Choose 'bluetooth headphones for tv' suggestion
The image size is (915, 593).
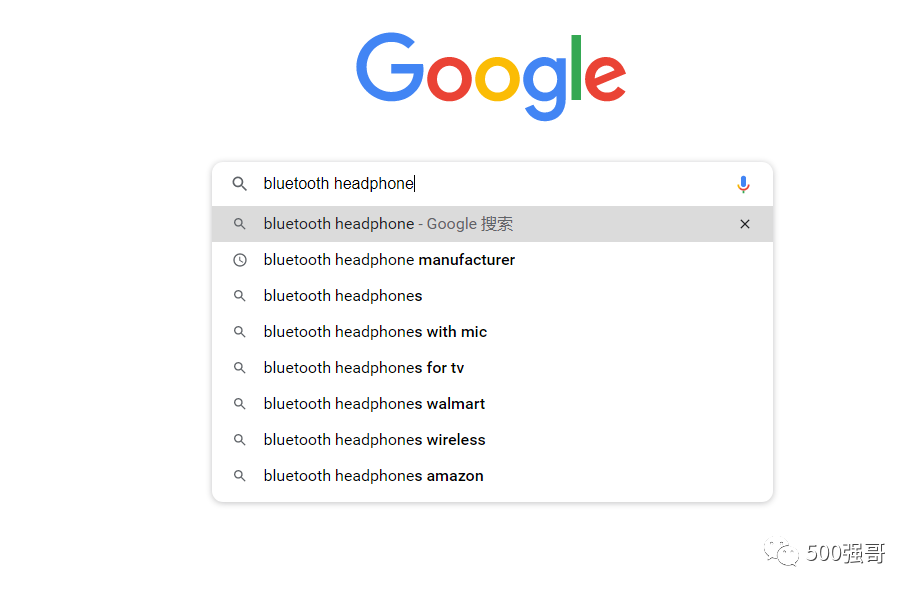364,368
